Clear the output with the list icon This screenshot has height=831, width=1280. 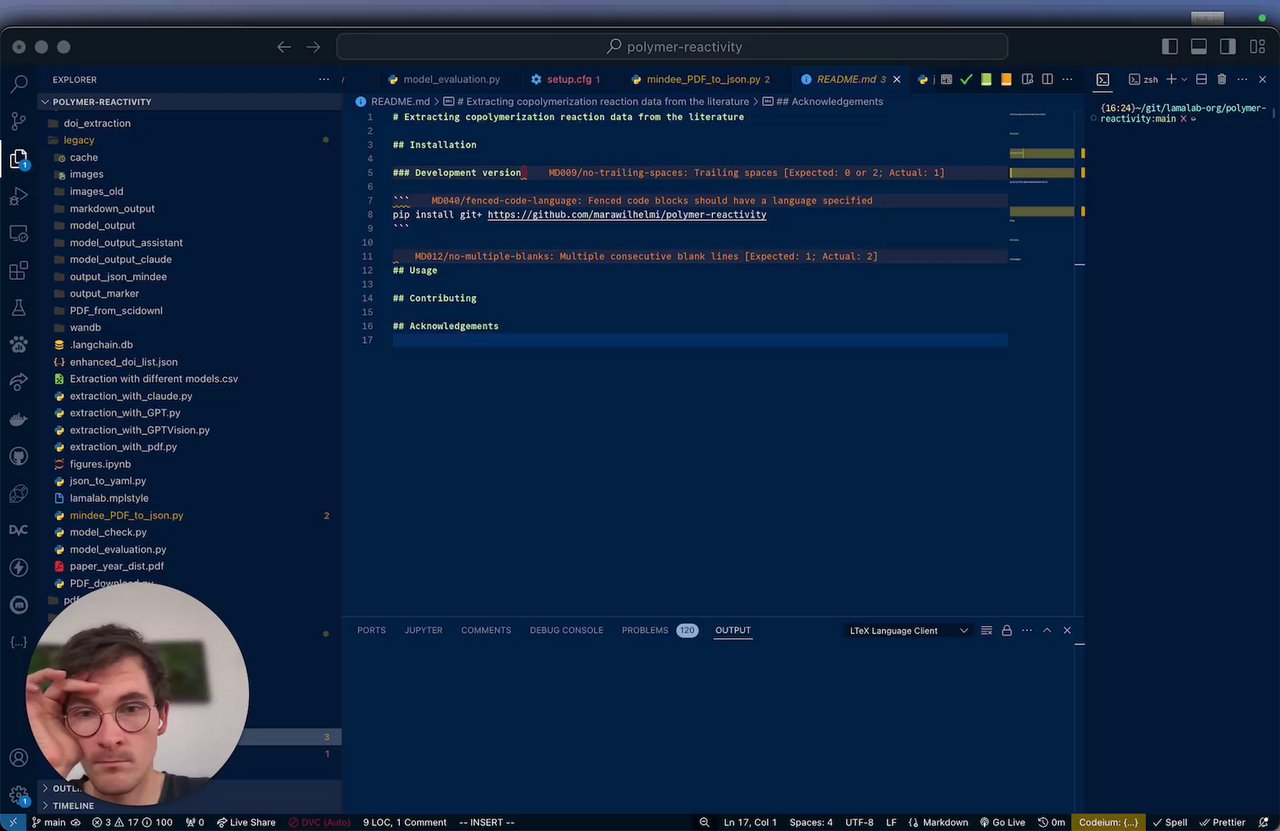pos(986,630)
